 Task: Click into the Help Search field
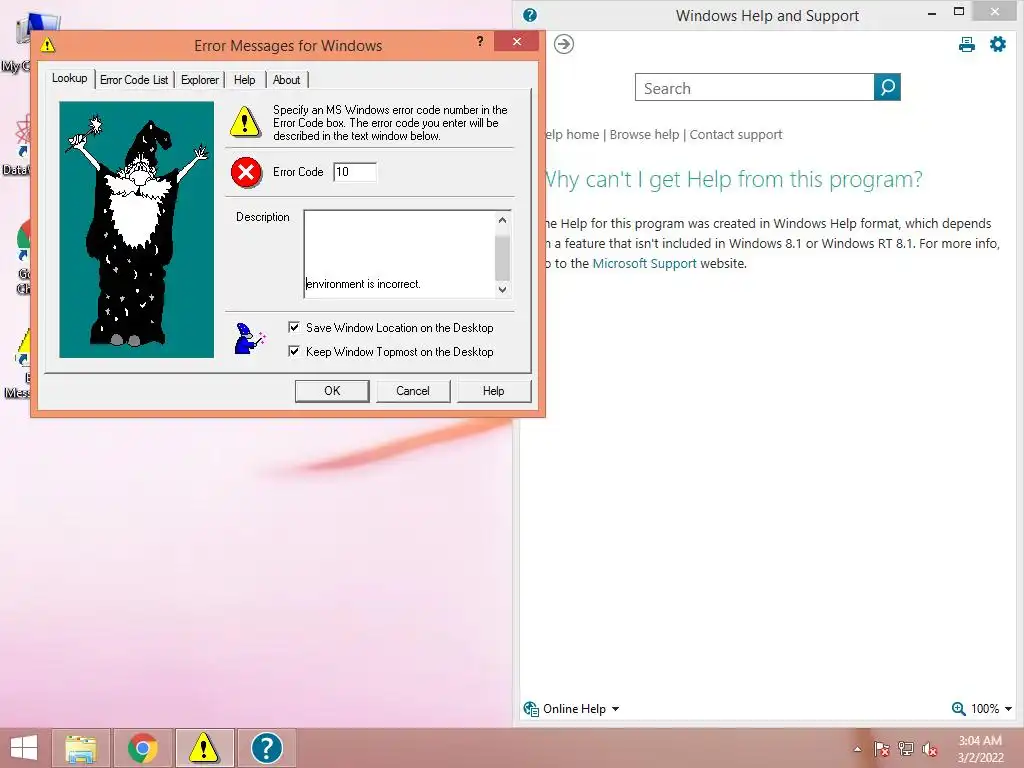coord(754,88)
